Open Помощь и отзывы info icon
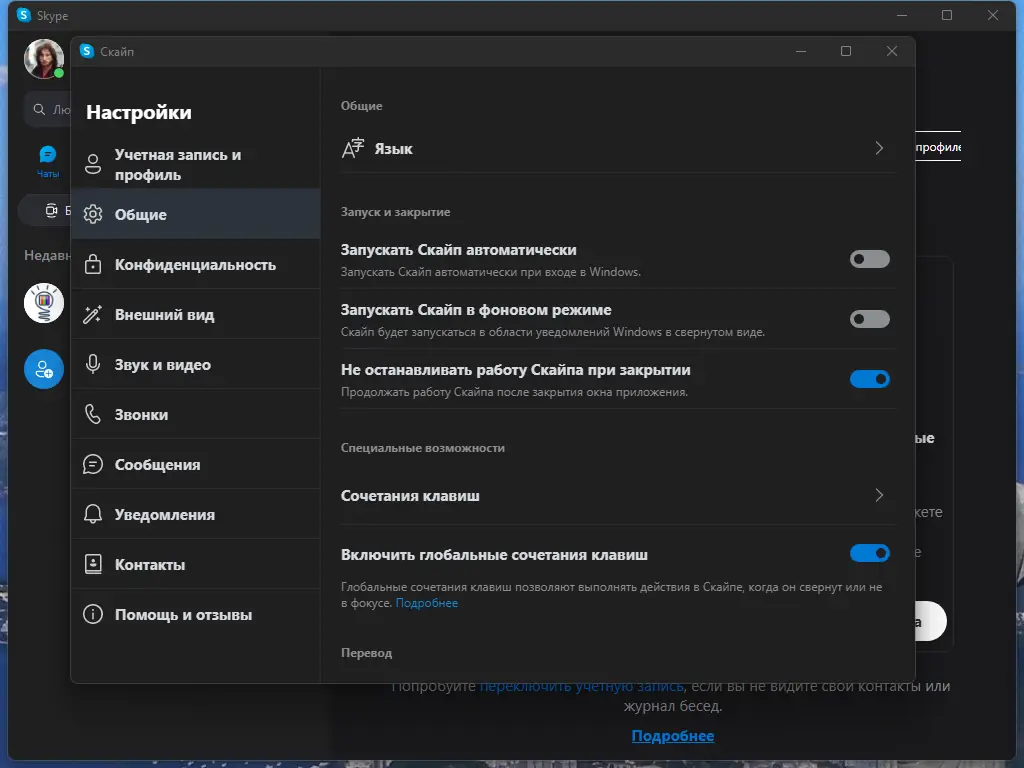The height and width of the screenshot is (768, 1024). click(92, 614)
